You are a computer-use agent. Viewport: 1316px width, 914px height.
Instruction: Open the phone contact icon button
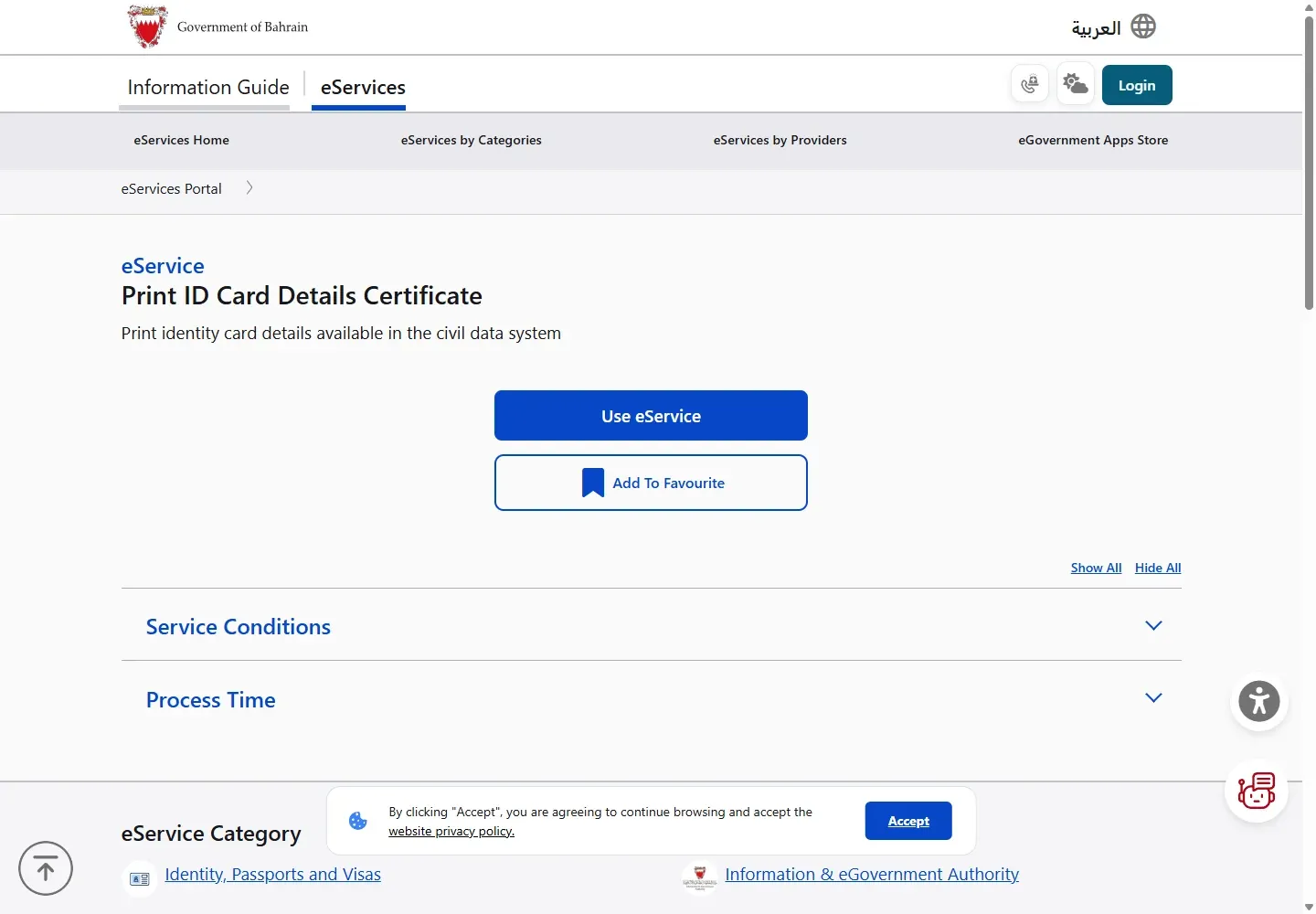pos(1030,84)
